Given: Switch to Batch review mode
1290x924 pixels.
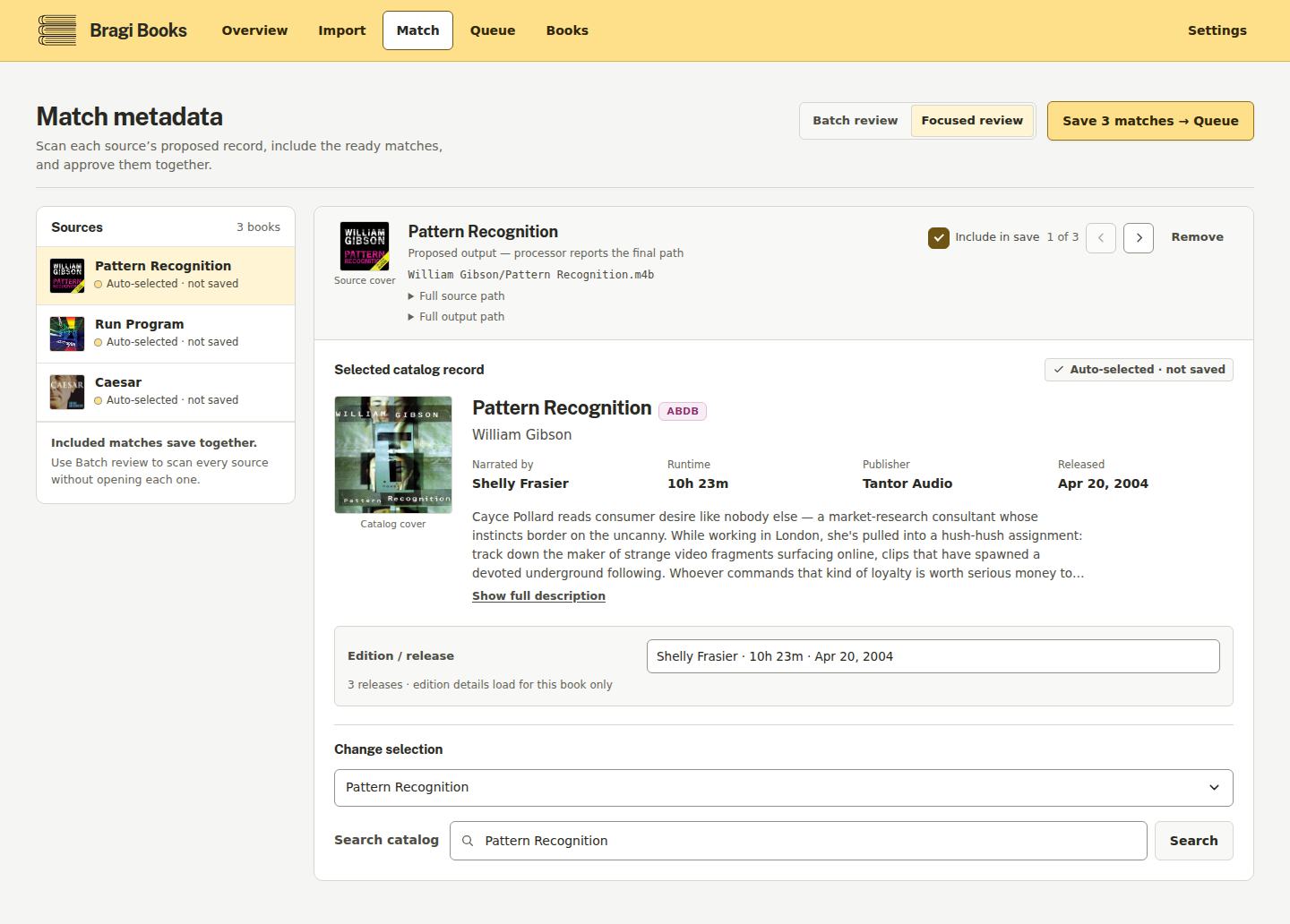Looking at the screenshot, I should pyautogui.click(x=855, y=121).
